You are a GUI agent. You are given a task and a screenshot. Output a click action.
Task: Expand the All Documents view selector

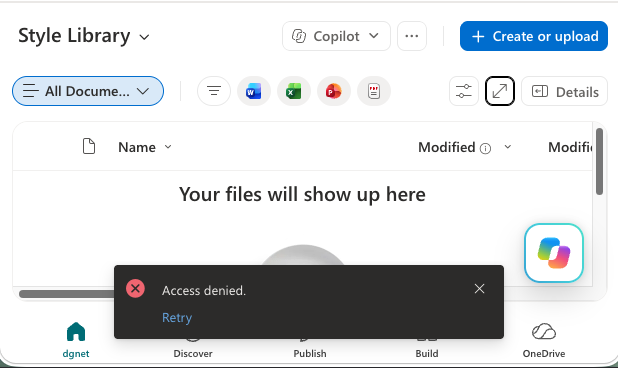tap(88, 91)
